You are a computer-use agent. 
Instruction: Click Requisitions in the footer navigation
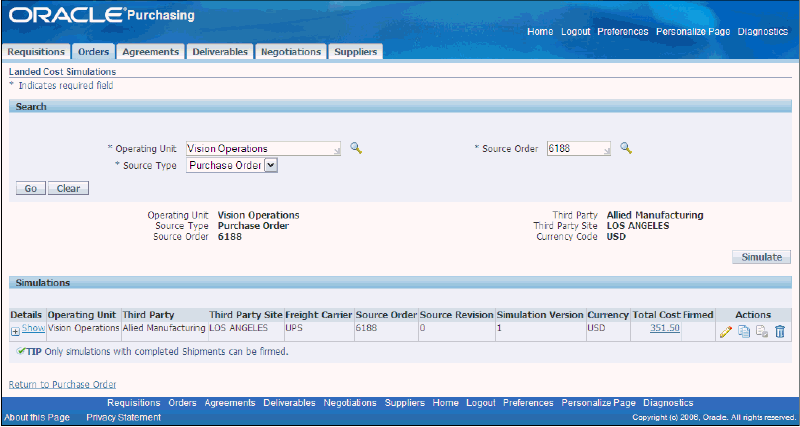pos(134,403)
